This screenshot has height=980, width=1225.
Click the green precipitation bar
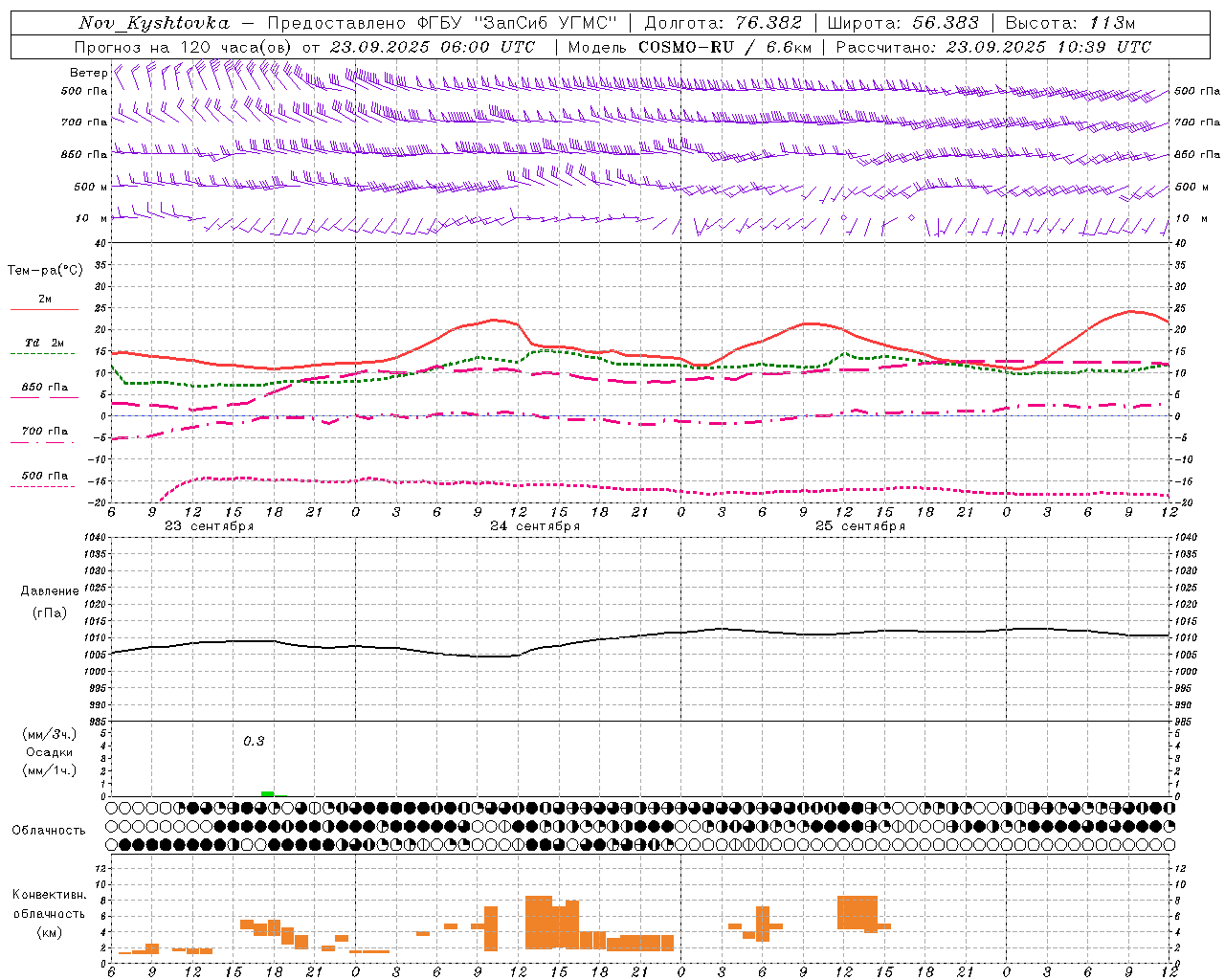[x=268, y=793]
